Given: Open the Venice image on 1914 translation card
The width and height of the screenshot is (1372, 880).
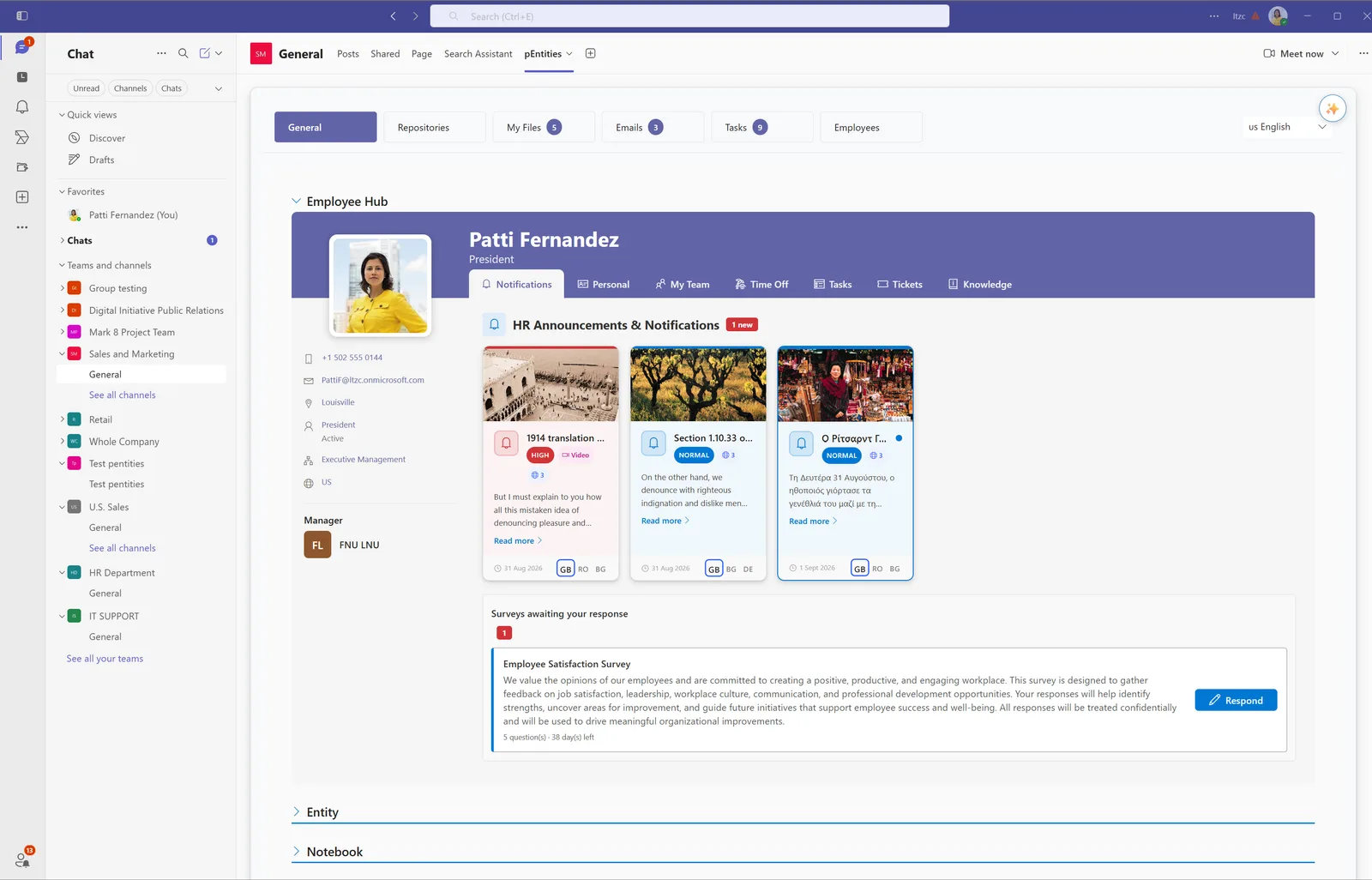Looking at the screenshot, I should [551, 384].
